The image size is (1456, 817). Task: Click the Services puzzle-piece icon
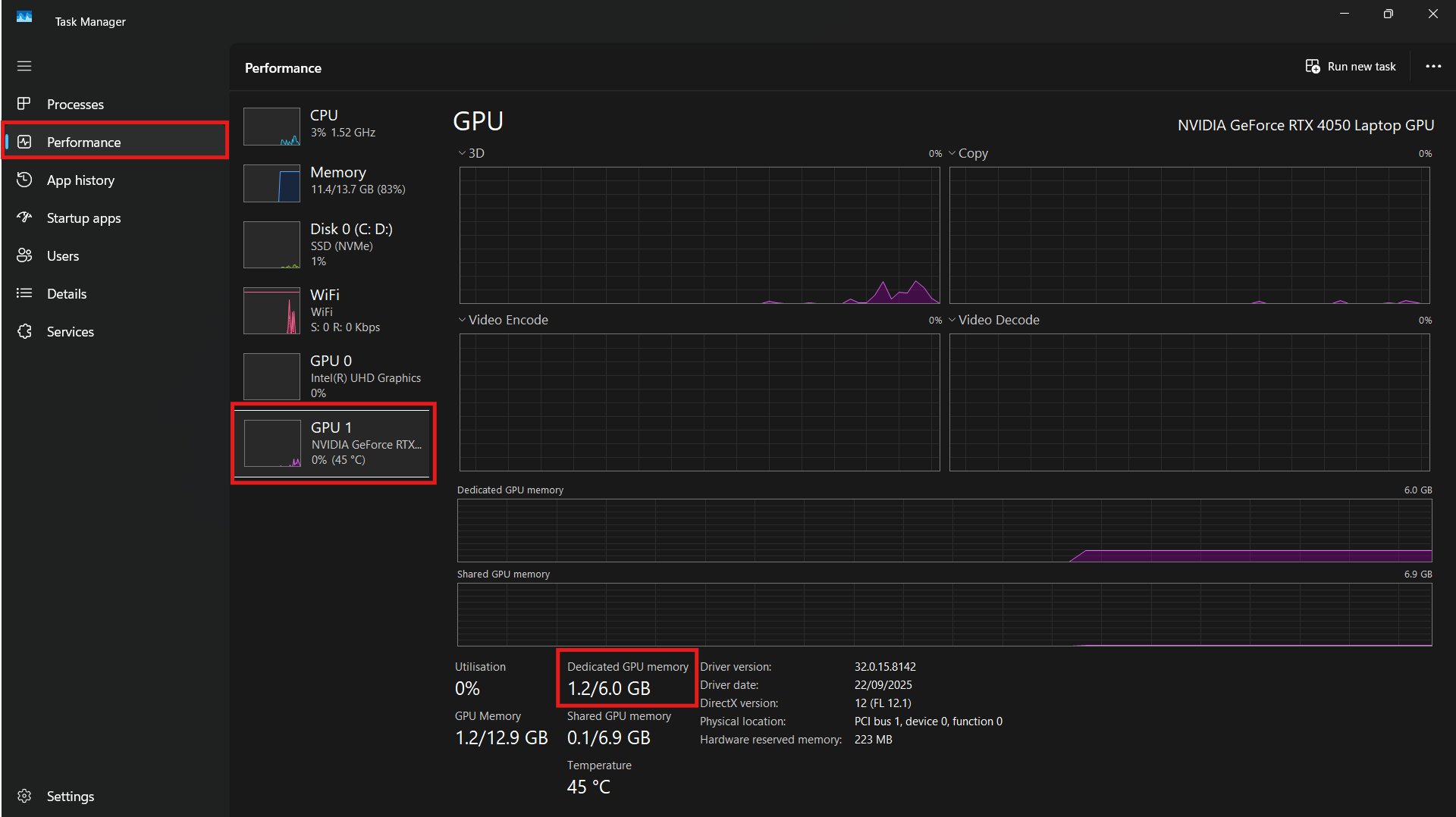(24, 331)
